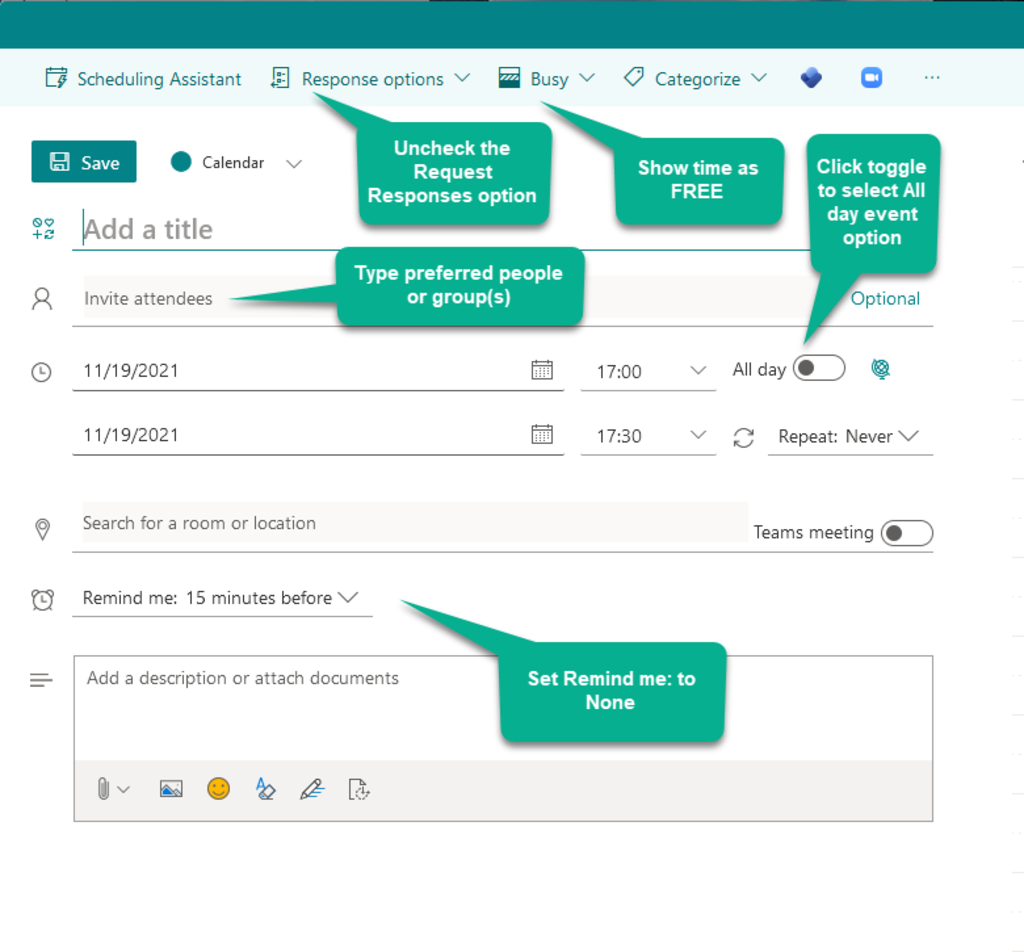Viewport: 1024px width, 952px height.
Task: Change Busy status via its dropdown
Action: [x=546, y=78]
